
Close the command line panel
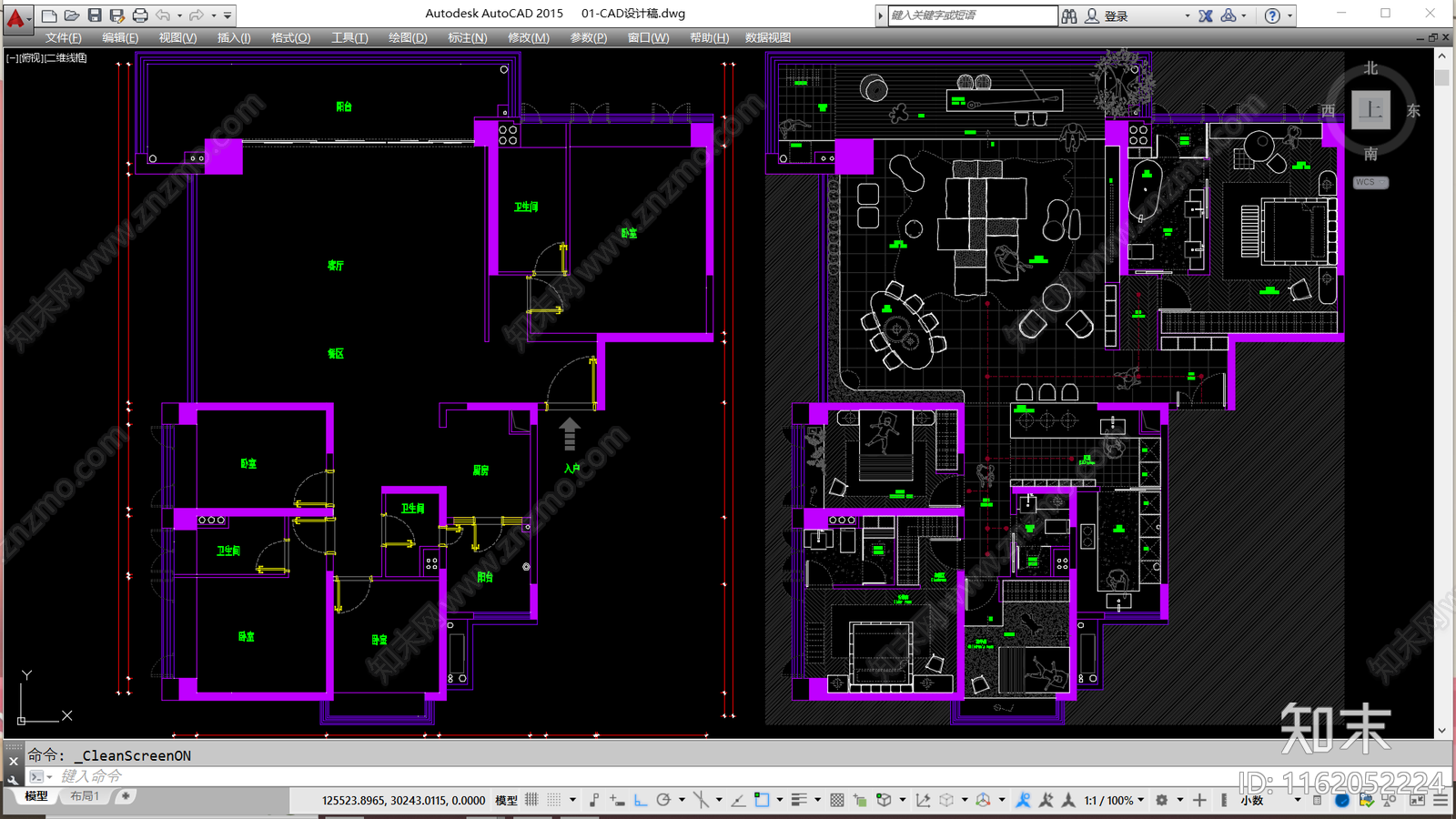pyautogui.click(x=13, y=761)
